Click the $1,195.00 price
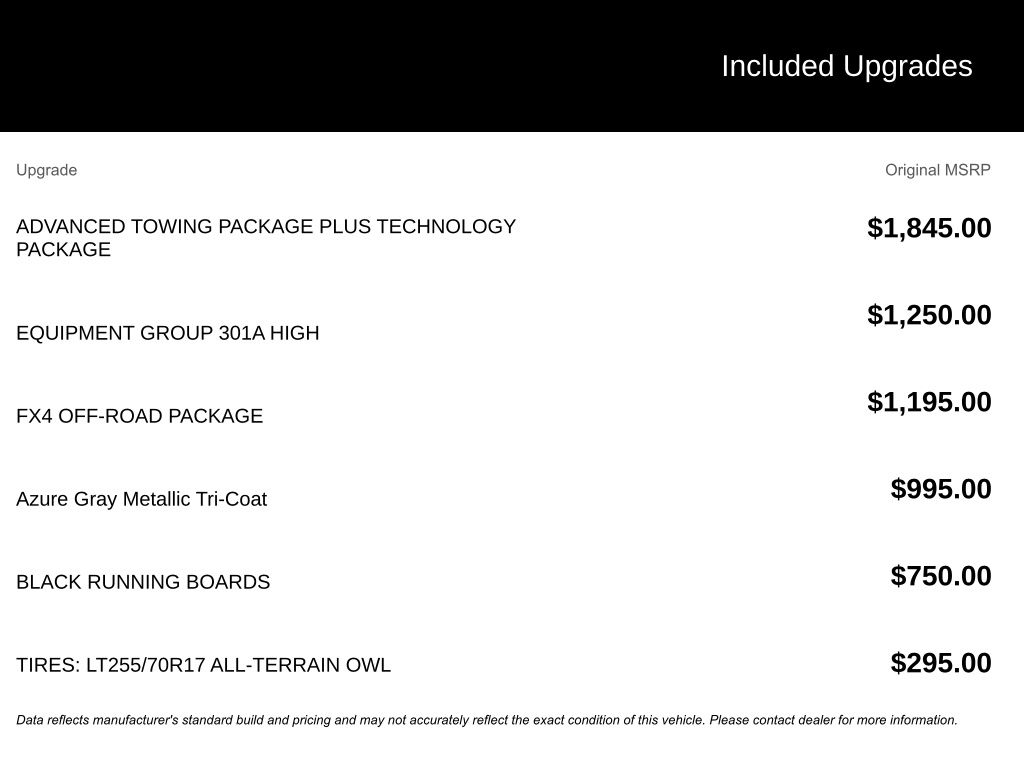 pyautogui.click(x=929, y=402)
